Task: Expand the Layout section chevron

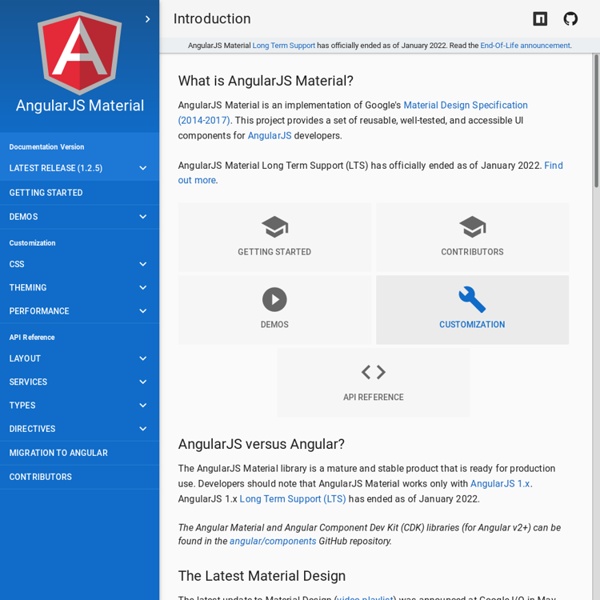Action: pyautogui.click(x=143, y=358)
